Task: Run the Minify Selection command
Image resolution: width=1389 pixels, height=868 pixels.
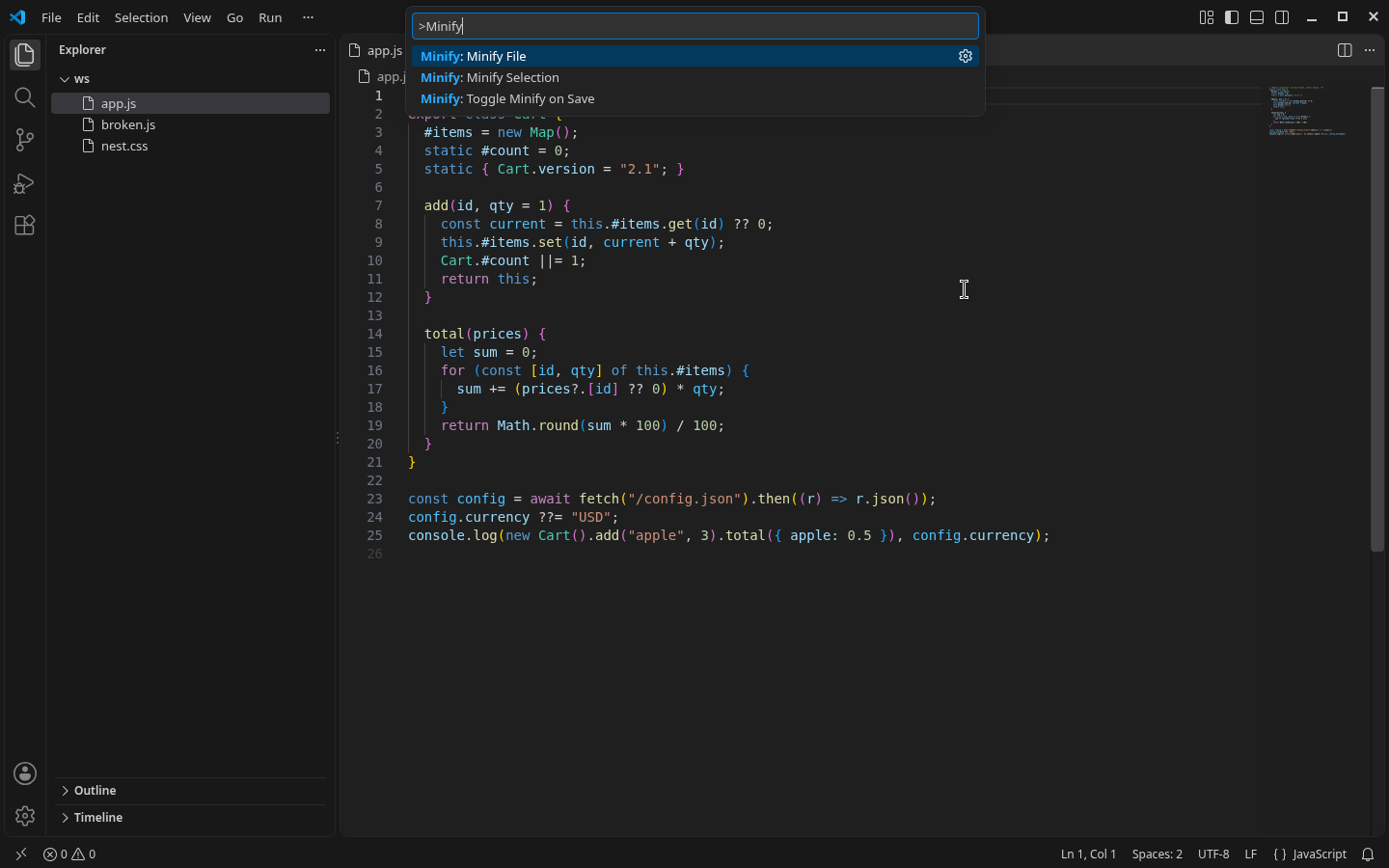Action: click(x=694, y=78)
